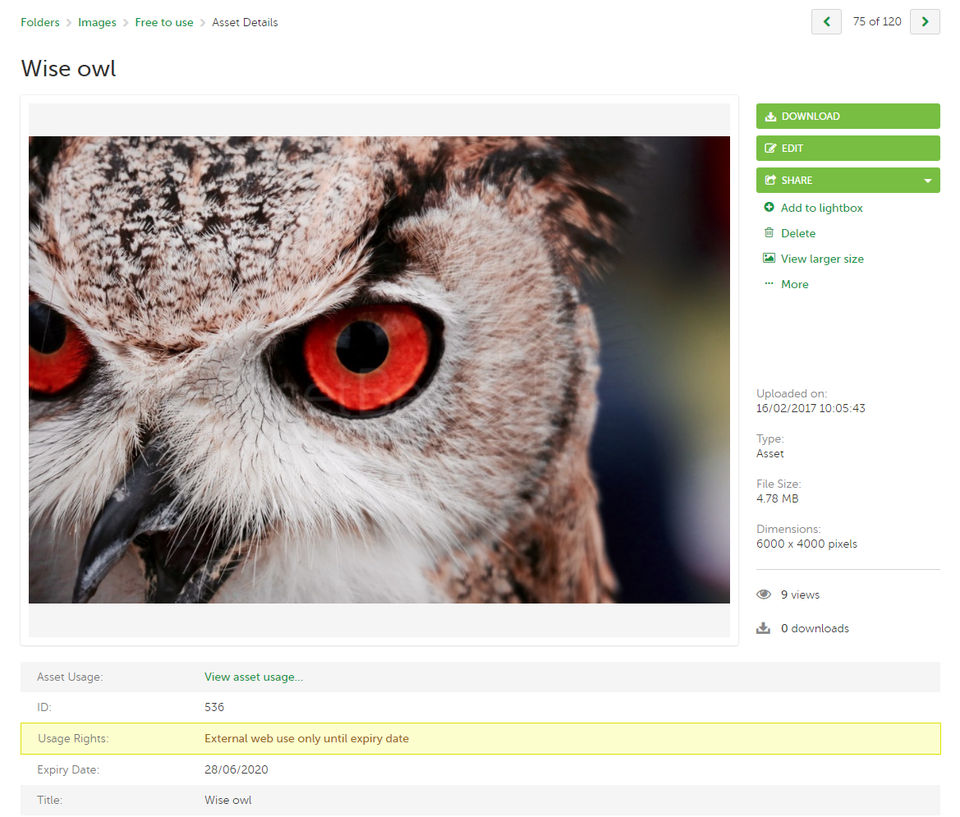Image resolution: width=960 pixels, height=817 pixels.
Task: Click the green DOWNLOAD button
Action: coord(847,116)
